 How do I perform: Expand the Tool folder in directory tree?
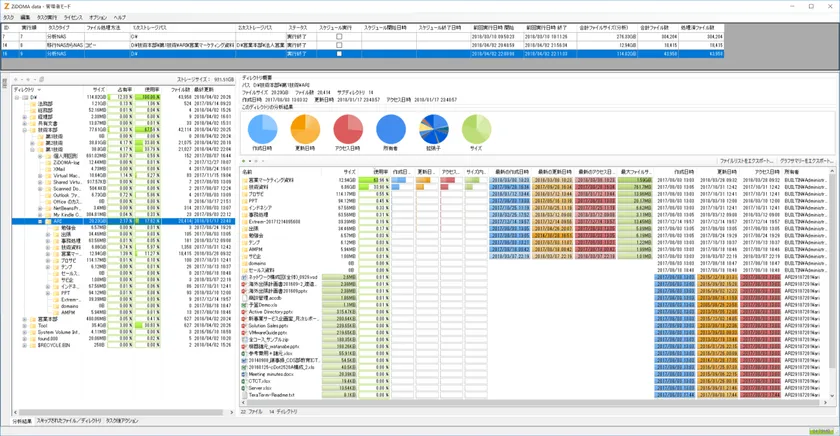(x=26, y=326)
